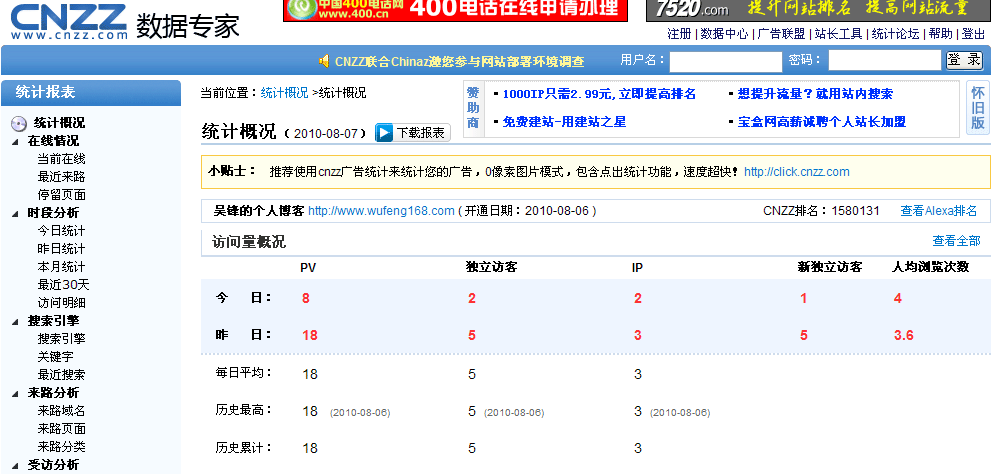Click yesterday's 人均浏览次数 value 3.6
Screen dimensions: 995x474
(x=904, y=335)
